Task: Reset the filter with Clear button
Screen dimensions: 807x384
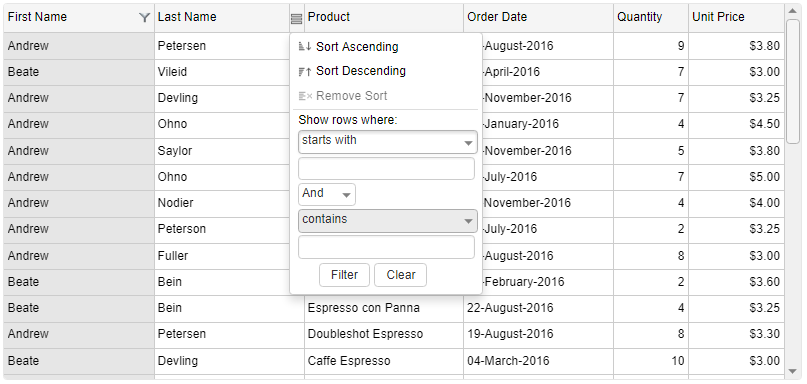Action: coord(400,275)
